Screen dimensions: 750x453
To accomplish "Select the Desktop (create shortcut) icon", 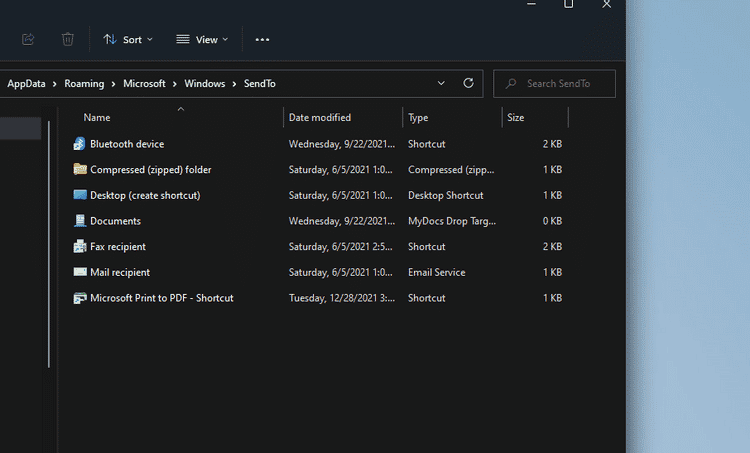I will point(80,195).
